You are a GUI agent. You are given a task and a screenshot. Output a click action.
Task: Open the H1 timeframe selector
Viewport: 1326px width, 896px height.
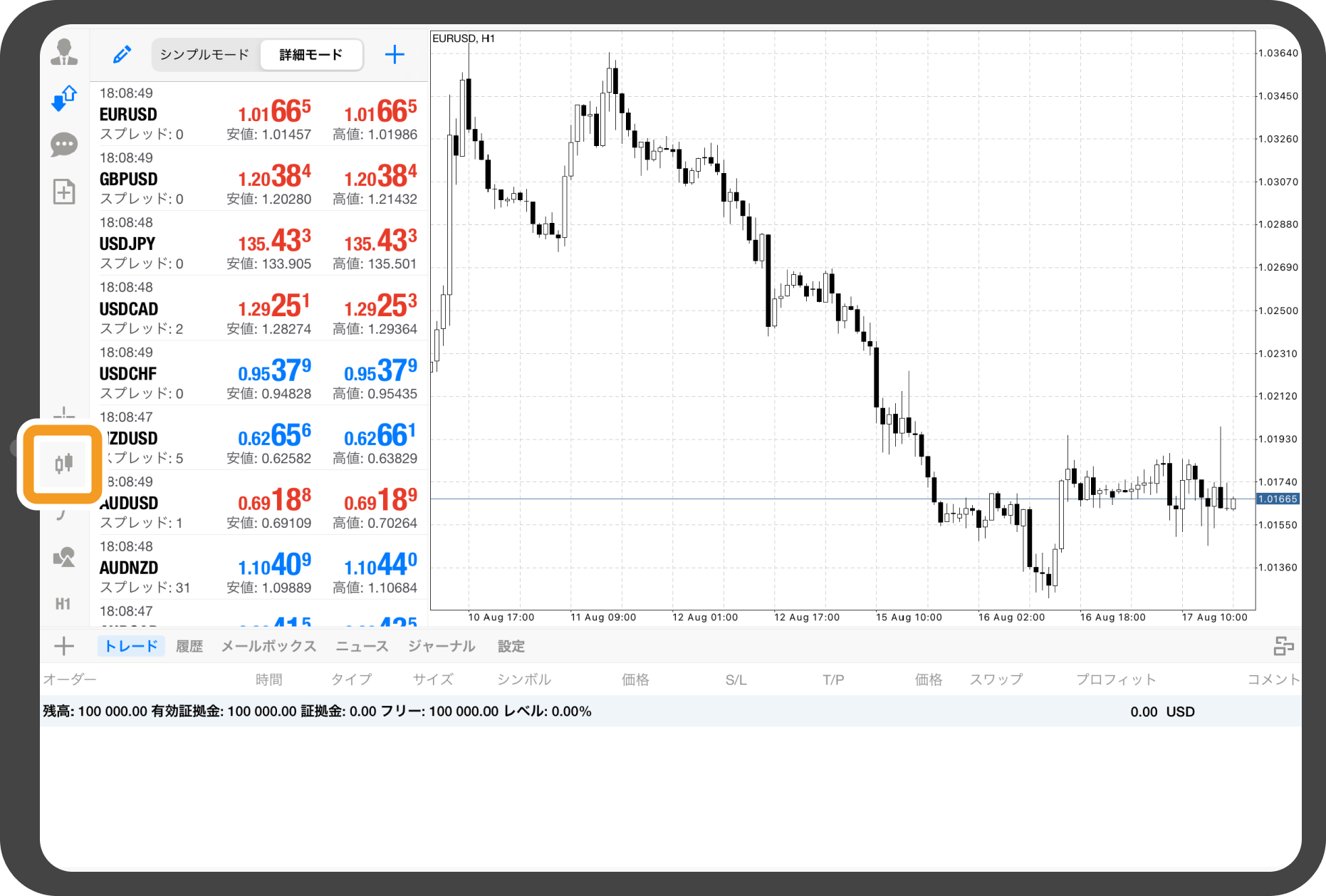click(x=63, y=604)
